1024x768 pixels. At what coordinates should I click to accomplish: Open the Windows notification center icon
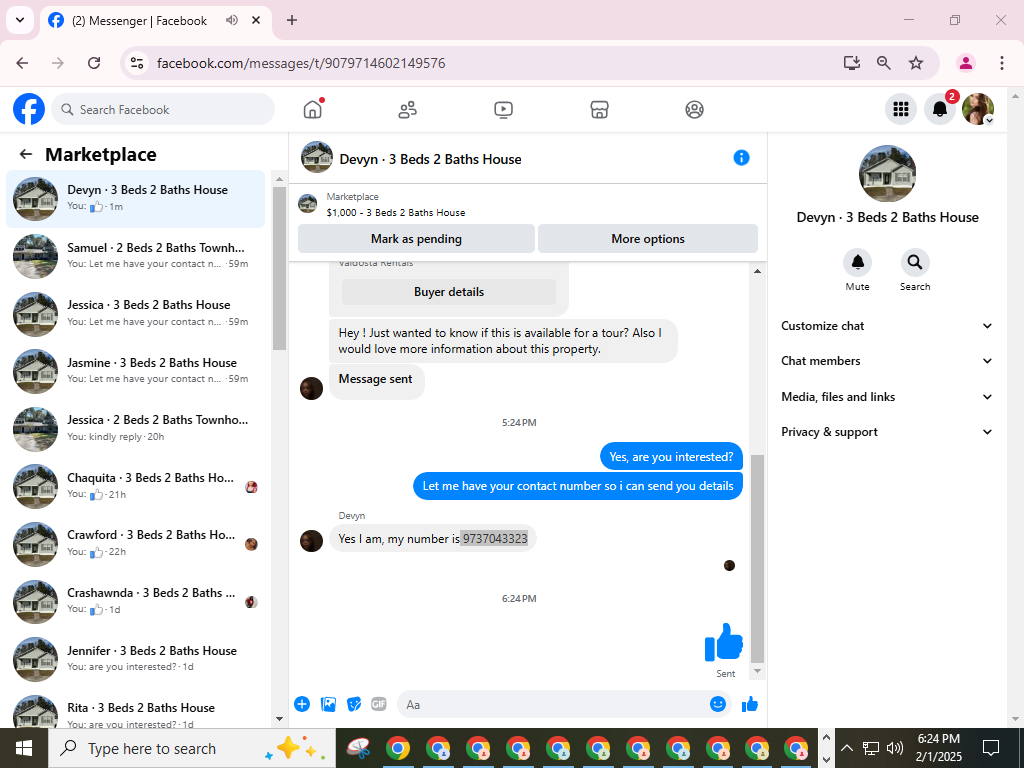[x=991, y=748]
